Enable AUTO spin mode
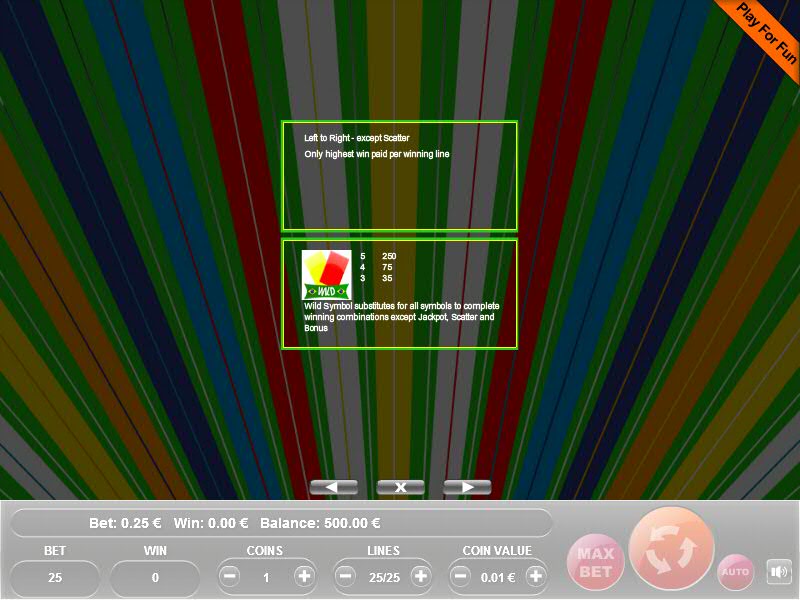This screenshot has height=600, width=800. pos(735,572)
